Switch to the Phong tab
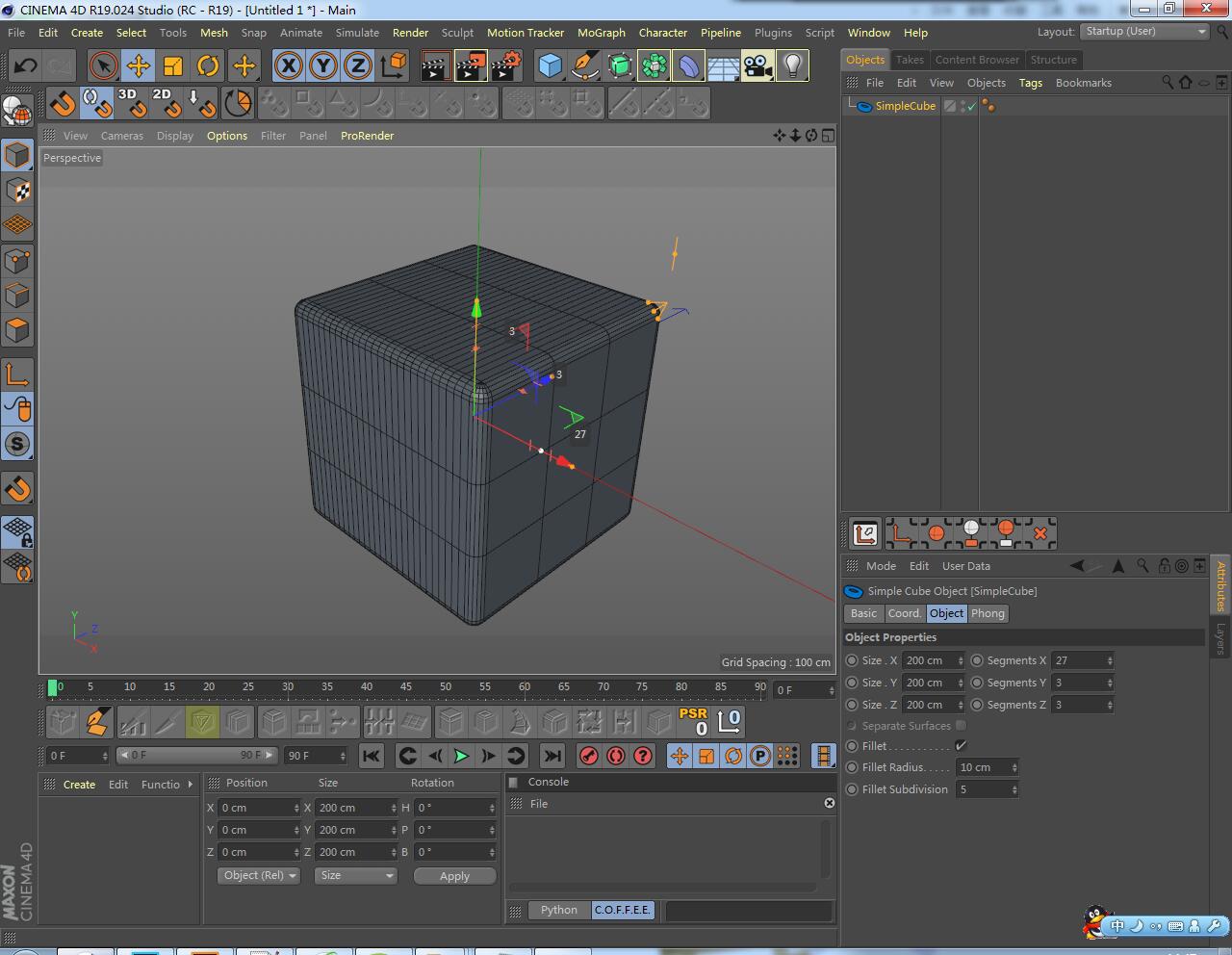 (988, 613)
